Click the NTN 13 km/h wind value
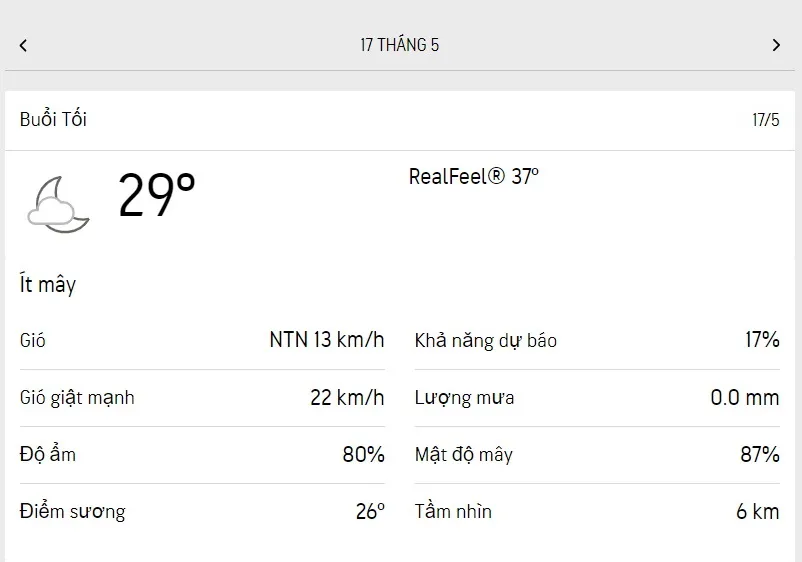 tap(327, 340)
